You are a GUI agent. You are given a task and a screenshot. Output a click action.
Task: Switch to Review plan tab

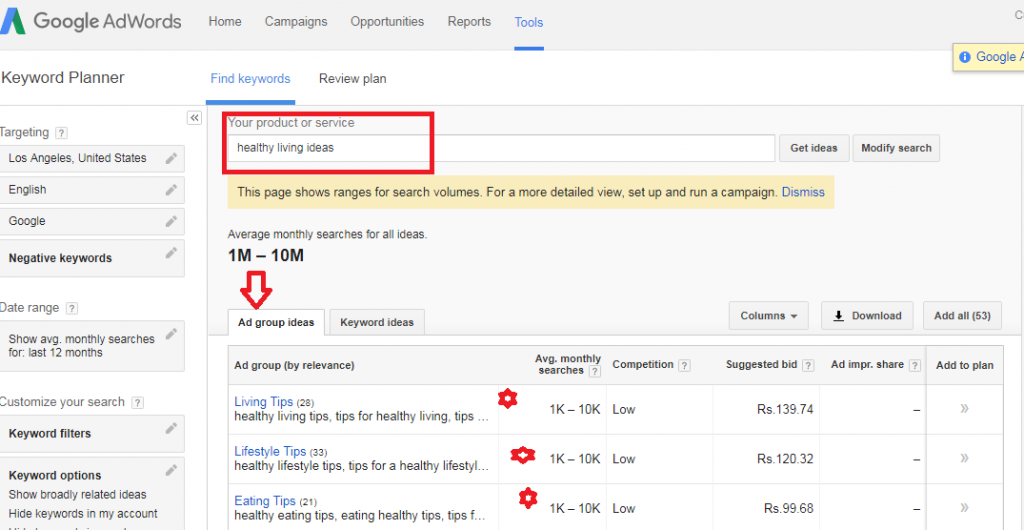click(353, 79)
